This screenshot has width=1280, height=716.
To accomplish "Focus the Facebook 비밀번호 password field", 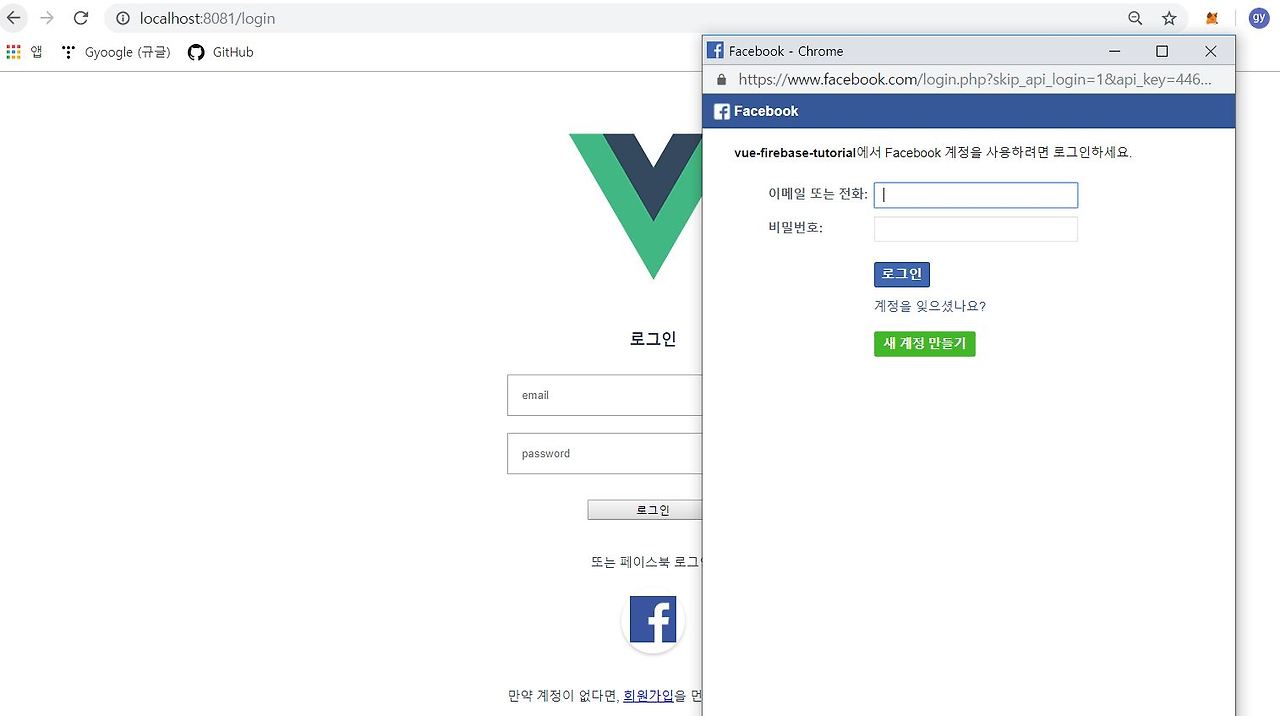I will [976, 229].
